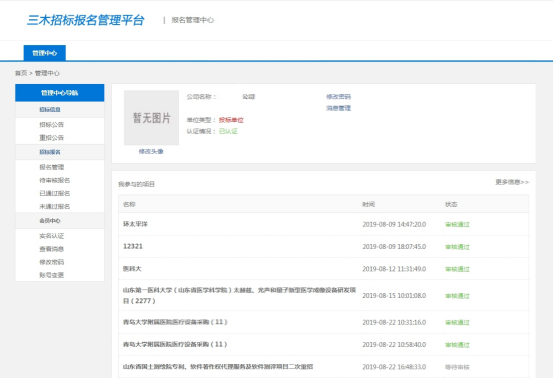Open 实名认证 in the sidebar
The height and width of the screenshot is (378, 553).
point(51,236)
